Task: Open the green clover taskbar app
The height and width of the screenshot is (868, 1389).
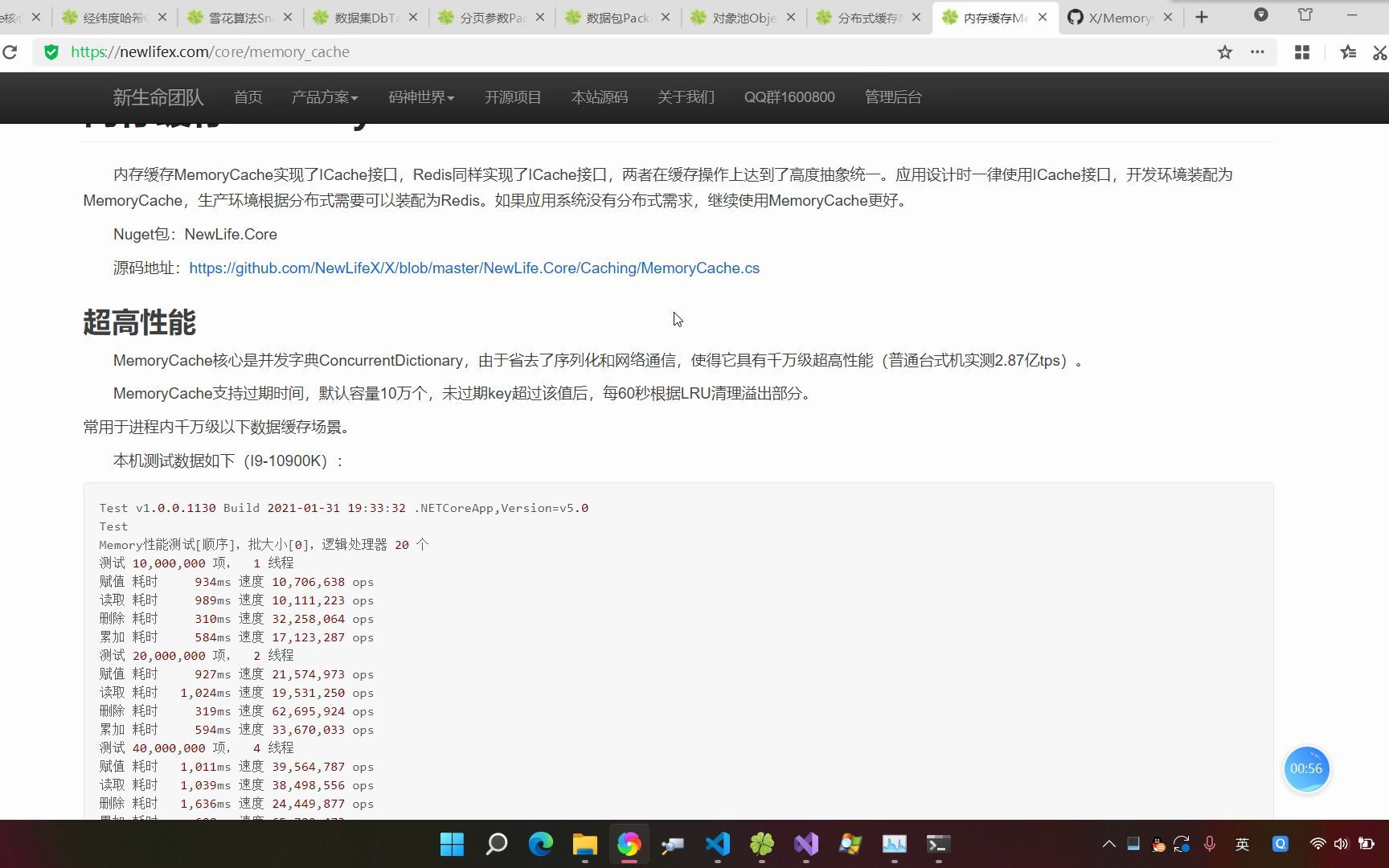Action: point(762,844)
